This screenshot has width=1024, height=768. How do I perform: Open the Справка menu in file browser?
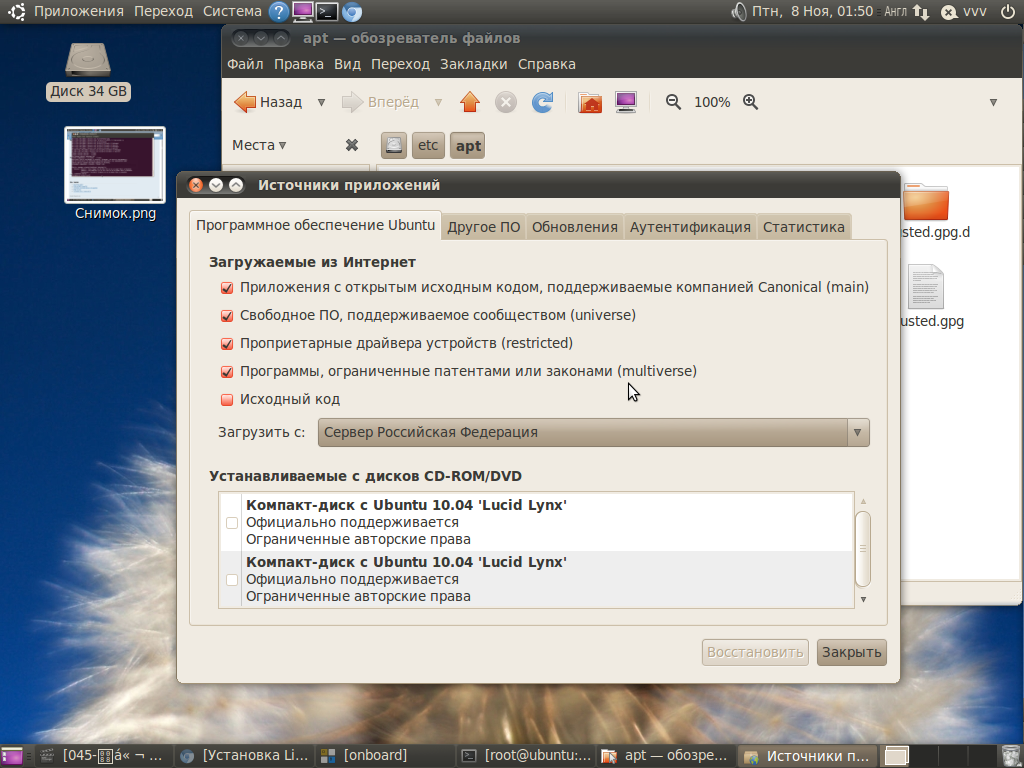pos(547,64)
